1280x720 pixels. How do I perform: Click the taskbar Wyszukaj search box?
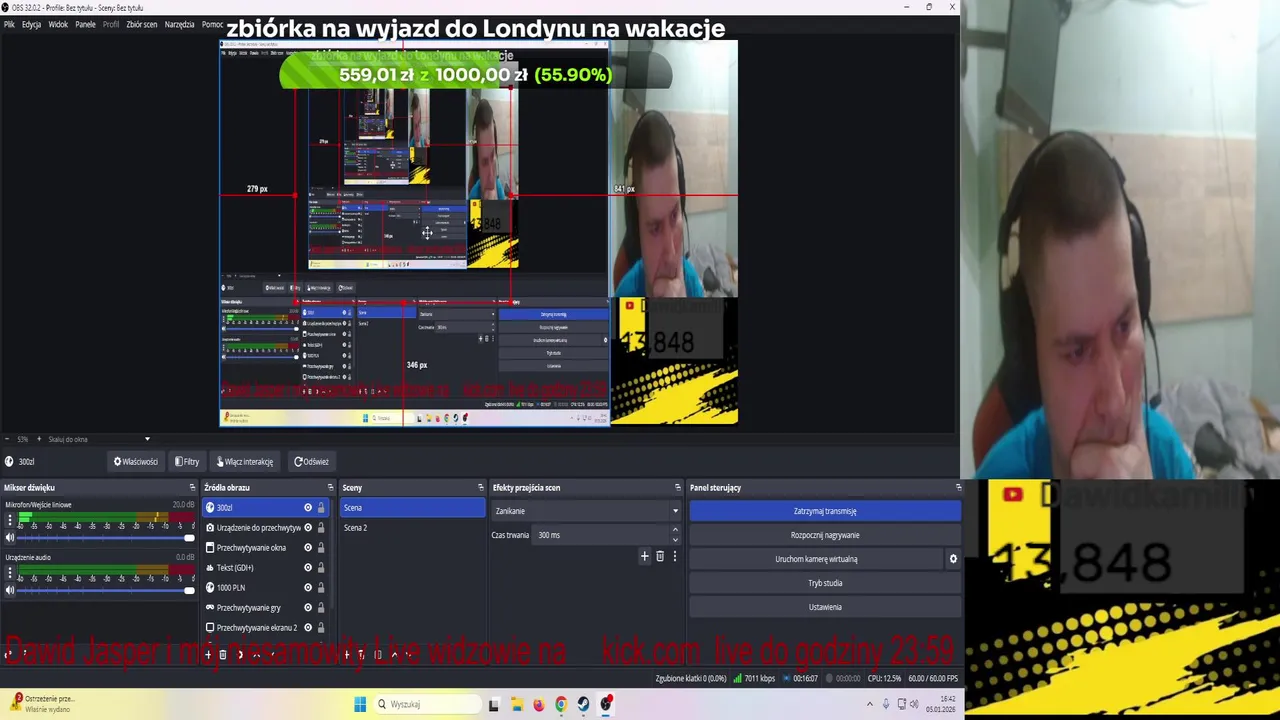coord(427,704)
